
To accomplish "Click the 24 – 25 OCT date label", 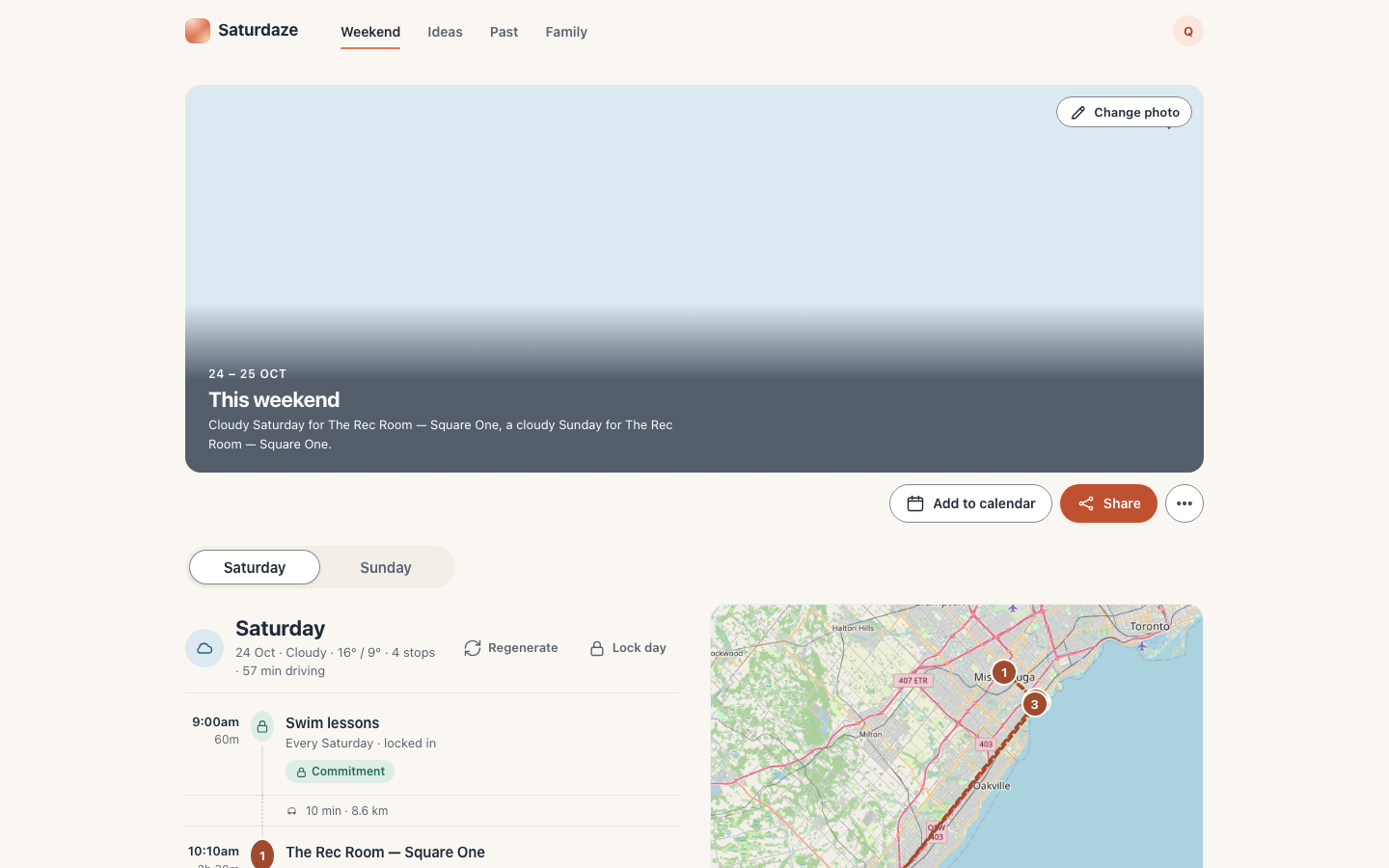I will click(x=247, y=374).
